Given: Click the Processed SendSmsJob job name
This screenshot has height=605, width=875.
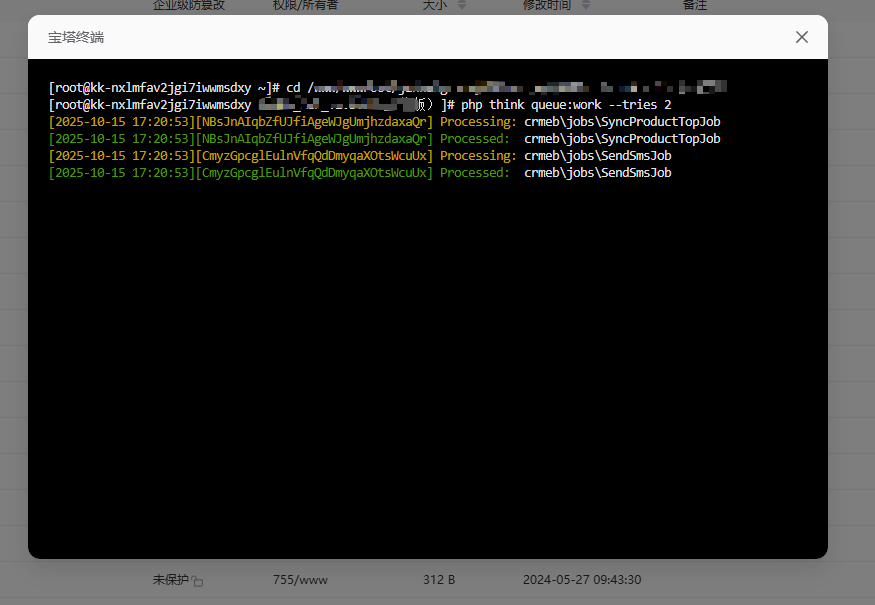Looking at the screenshot, I should 597,173.
